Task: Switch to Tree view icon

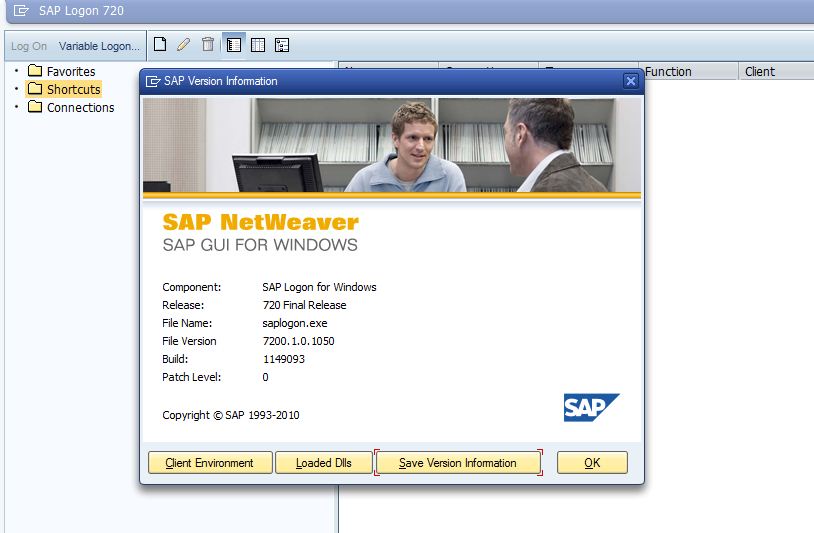Action: tap(282, 45)
